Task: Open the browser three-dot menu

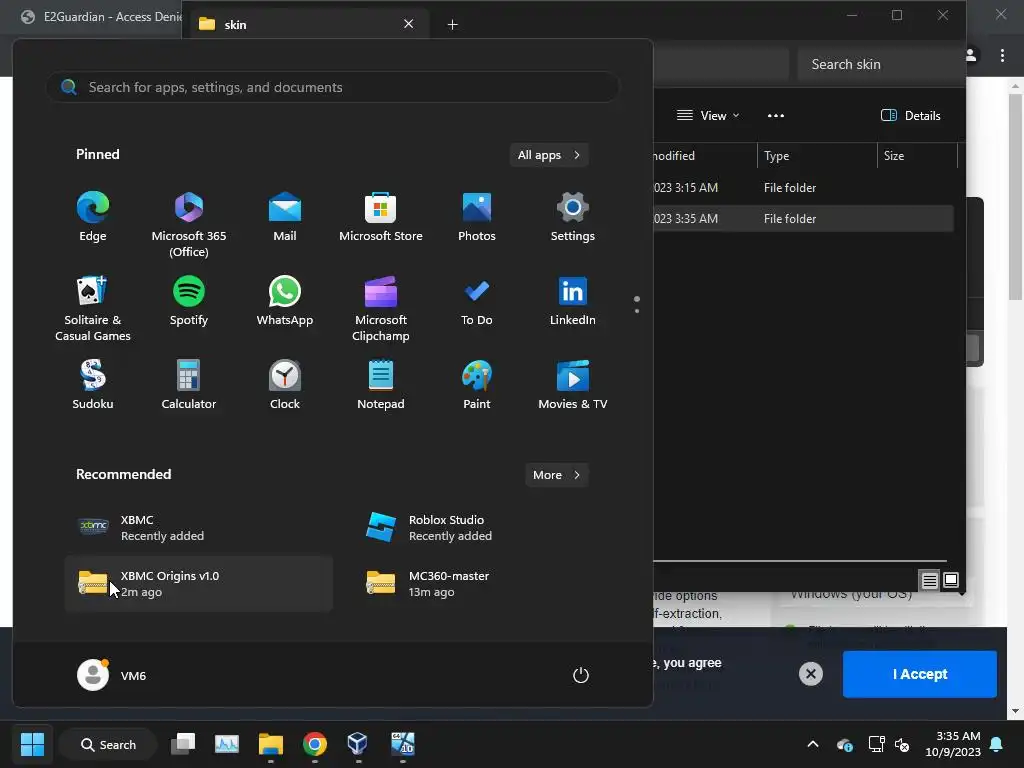Action: point(1002,56)
